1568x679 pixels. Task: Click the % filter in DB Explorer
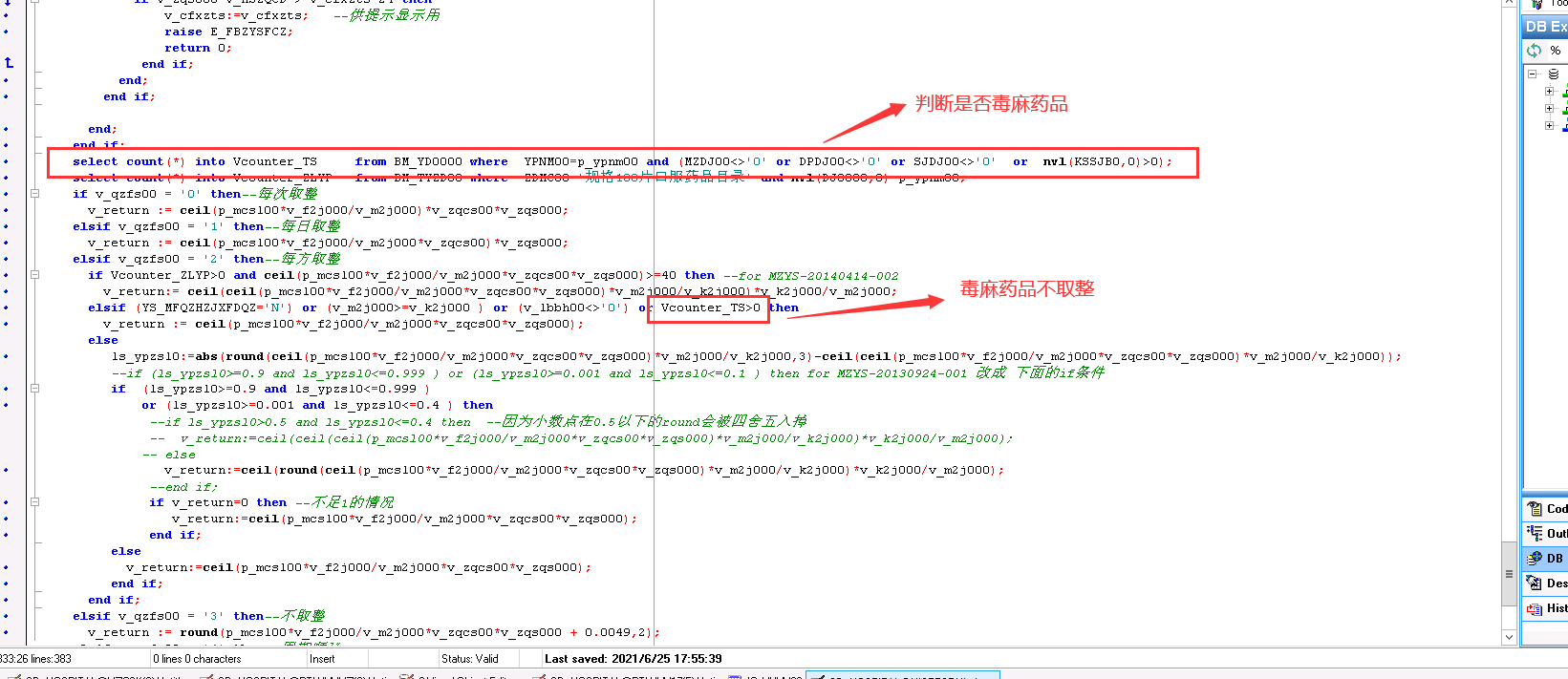pyautogui.click(x=1556, y=51)
